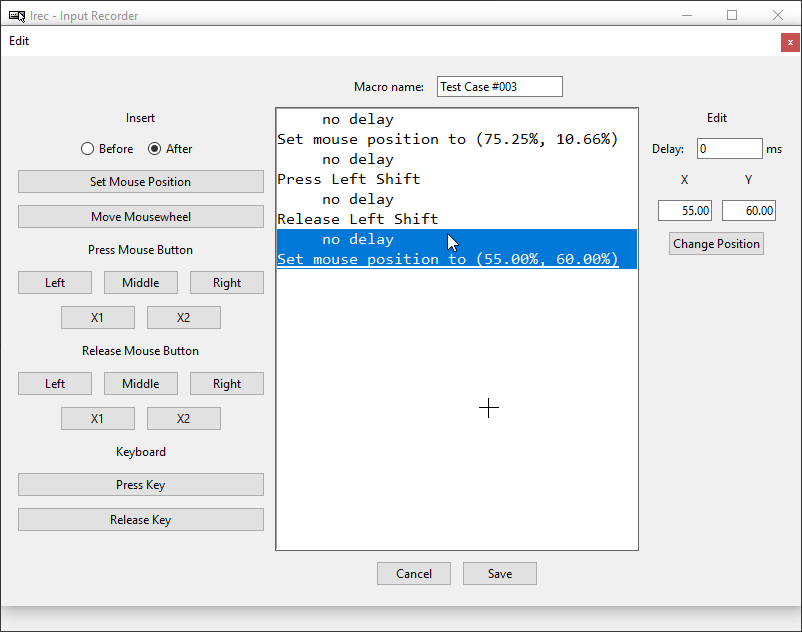Image resolution: width=802 pixels, height=632 pixels.
Task: Select the After insert radio option
Action: pyautogui.click(x=155, y=149)
